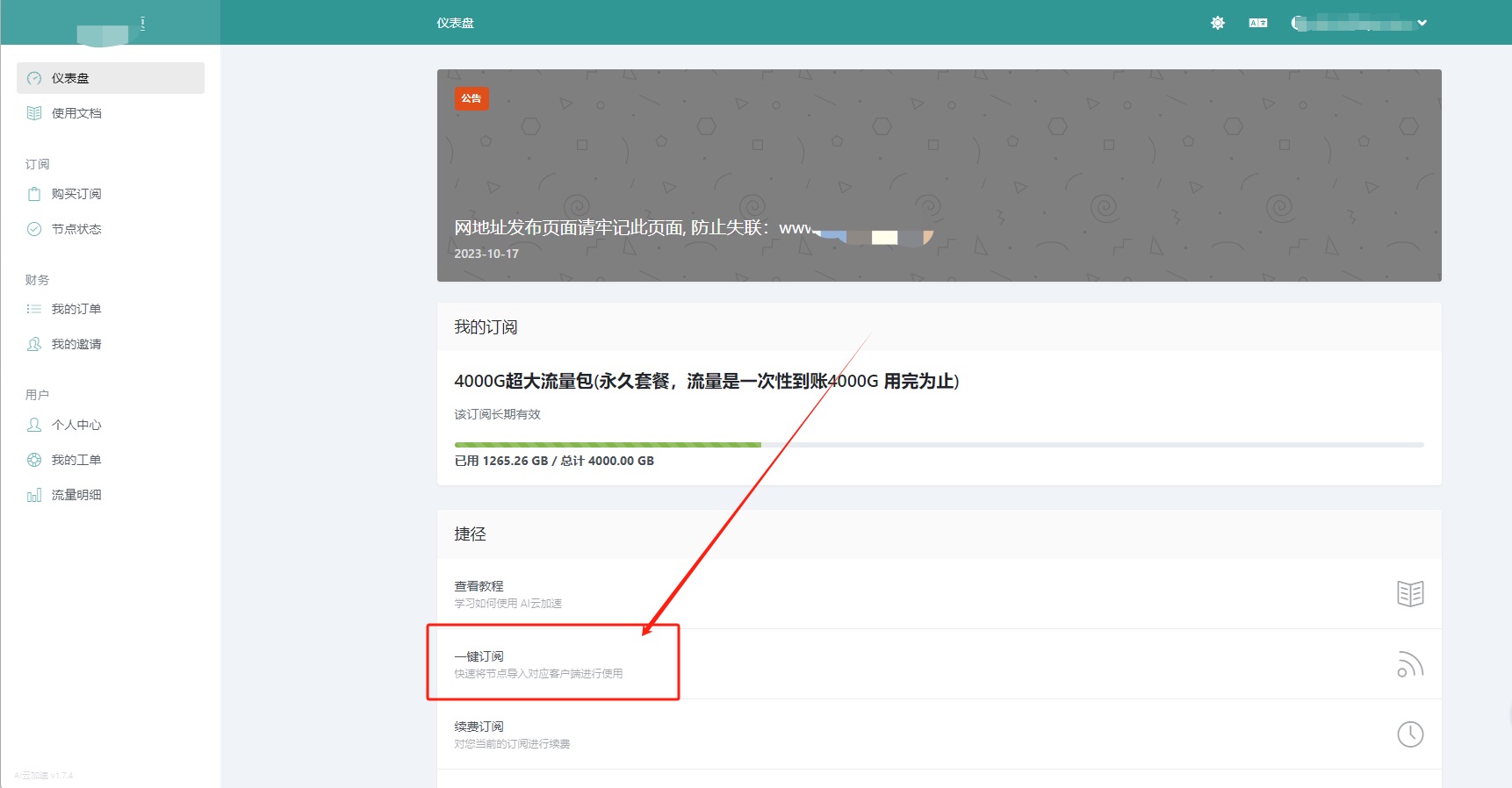
Task: Click the 购买订阅 shopping bag icon
Action: click(x=34, y=194)
